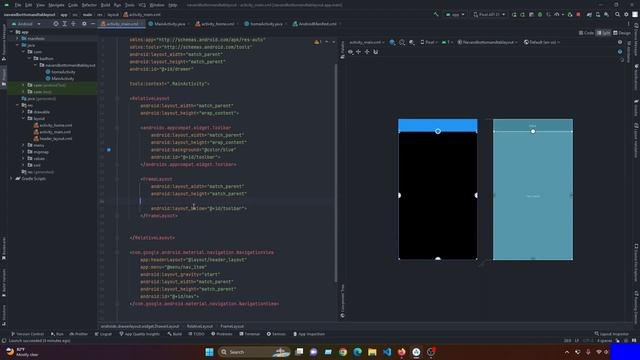Click the Make Project hammer icon
The height and width of the screenshot is (360, 640).
pos(436,14)
